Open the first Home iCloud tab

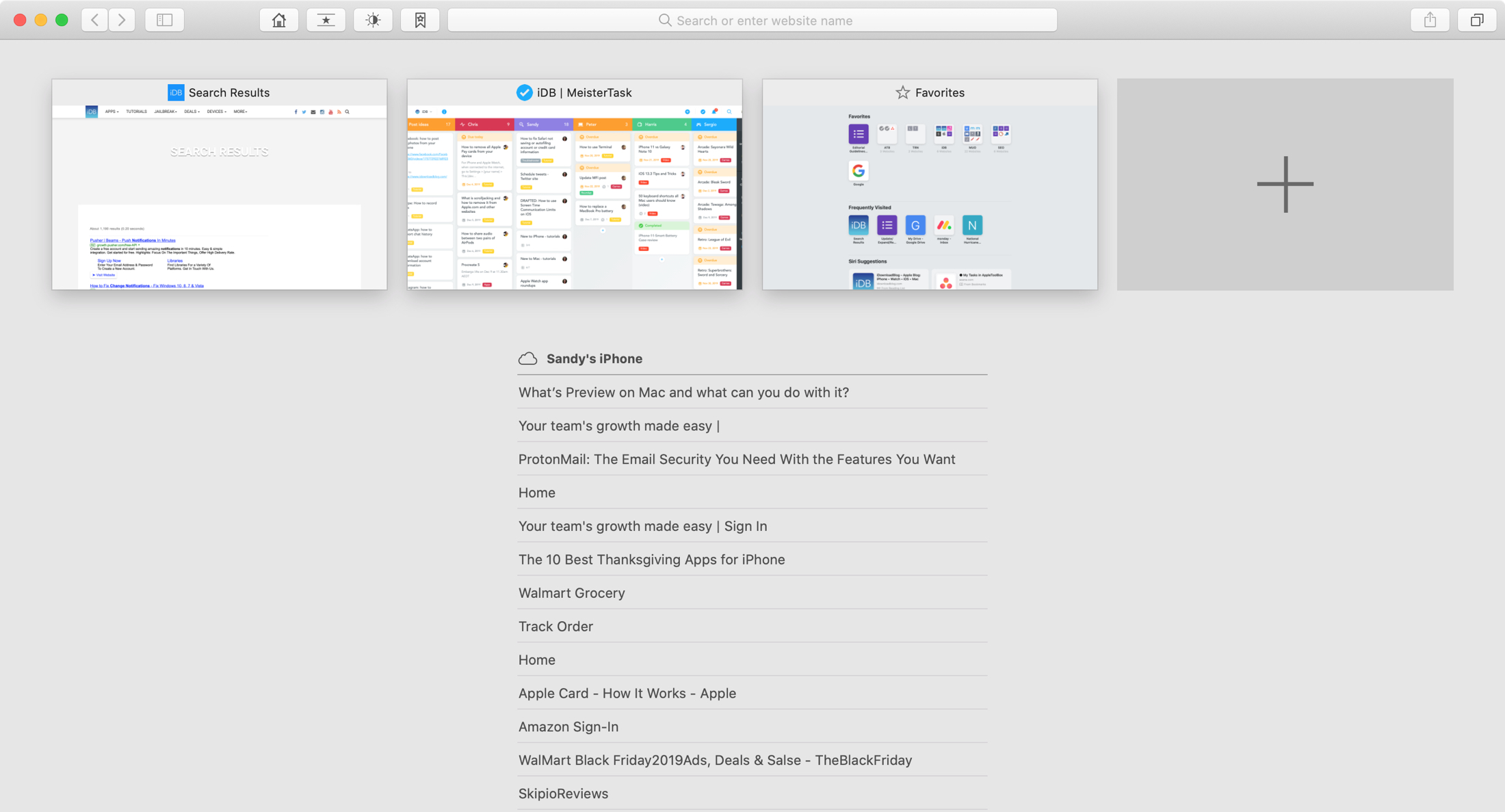click(x=752, y=493)
